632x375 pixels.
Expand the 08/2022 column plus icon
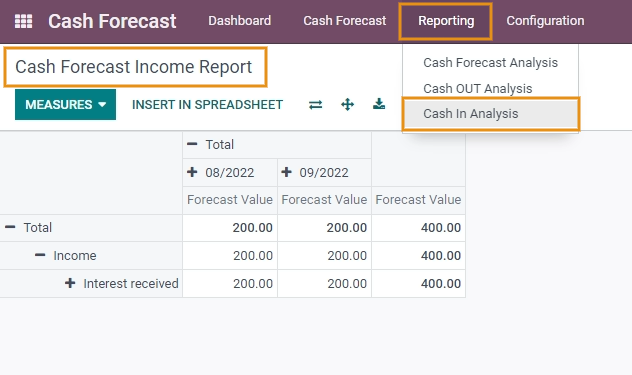192,172
